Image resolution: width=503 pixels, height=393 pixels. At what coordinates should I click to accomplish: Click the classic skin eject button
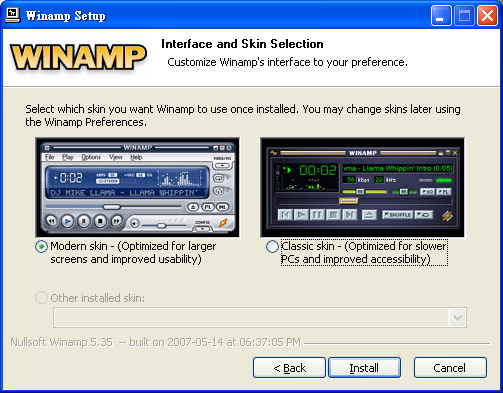(369, 215)
